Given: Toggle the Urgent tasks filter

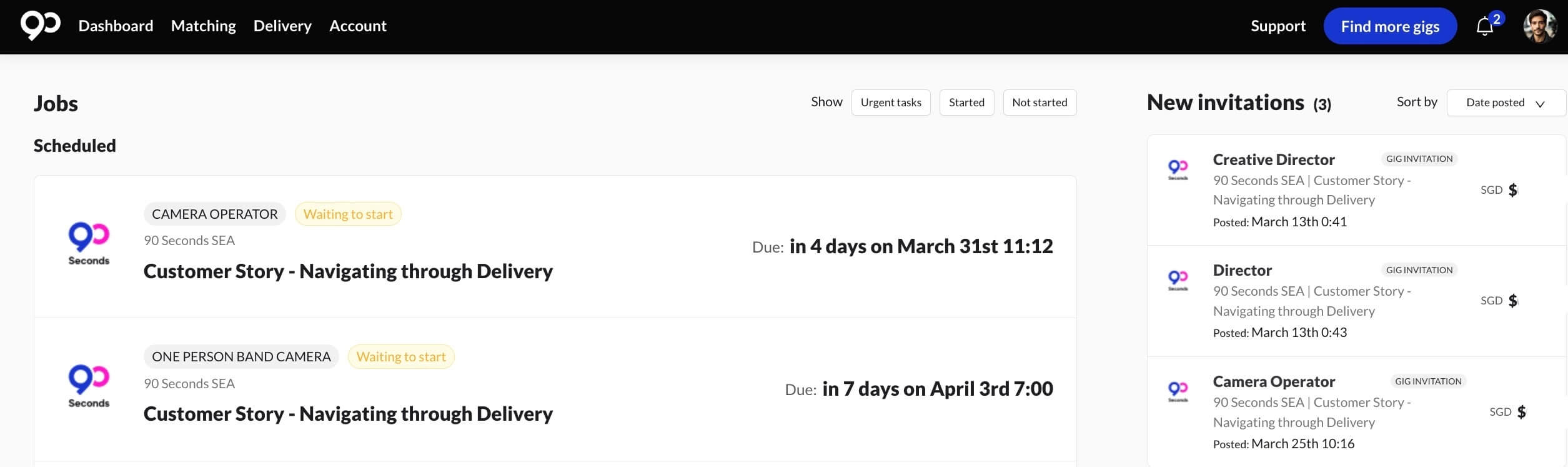Looking at the screenshot, I should coord(890,103).
